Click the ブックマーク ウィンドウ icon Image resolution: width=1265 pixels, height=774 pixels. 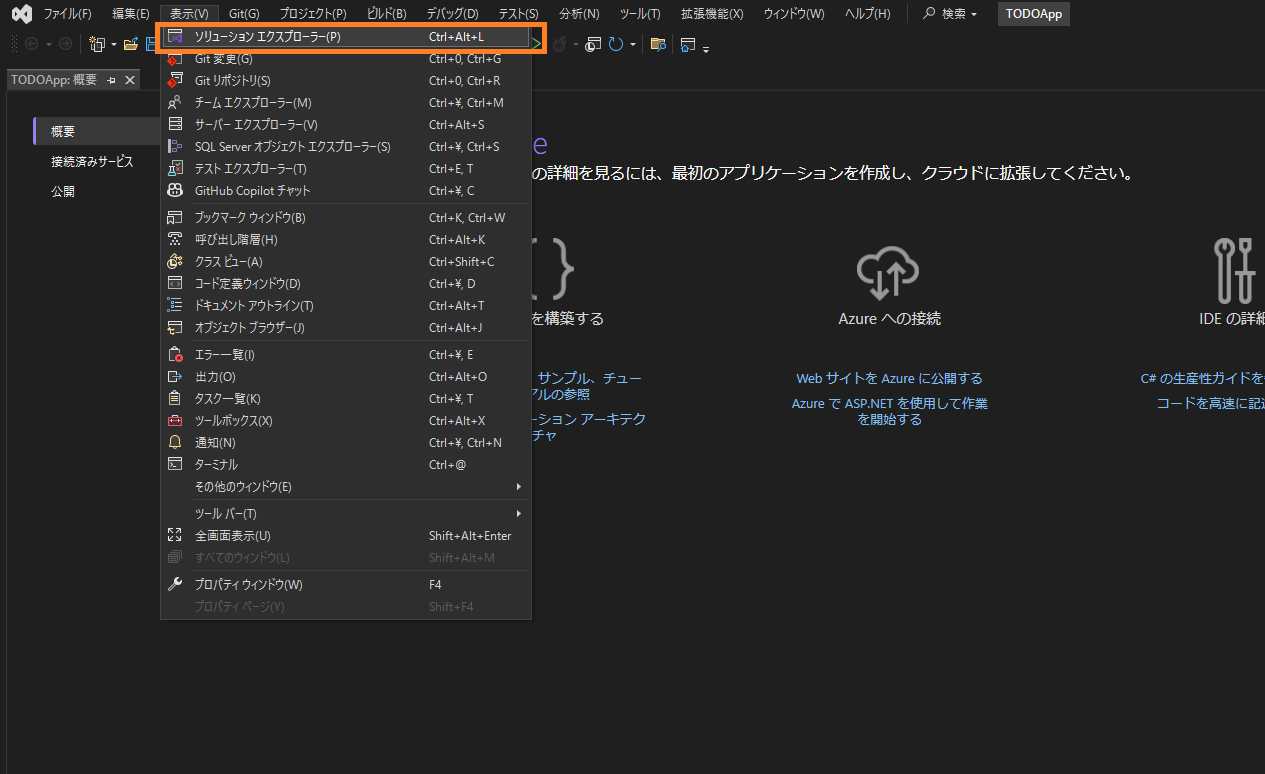click(x=174, y=218)
